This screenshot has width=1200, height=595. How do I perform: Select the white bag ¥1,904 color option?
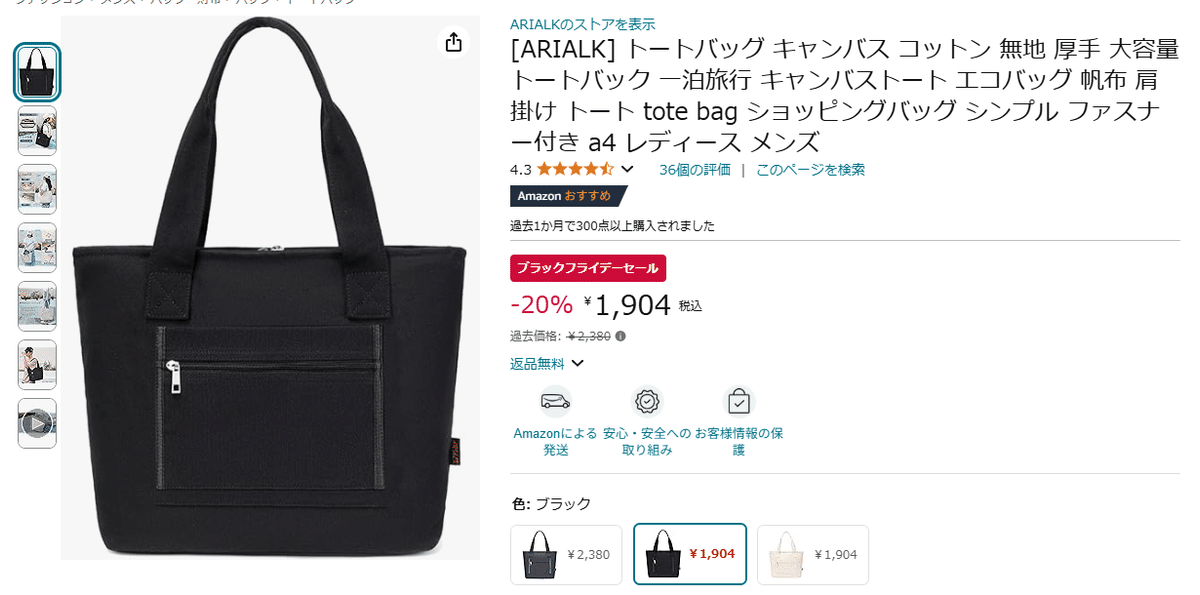pos(813,555)
